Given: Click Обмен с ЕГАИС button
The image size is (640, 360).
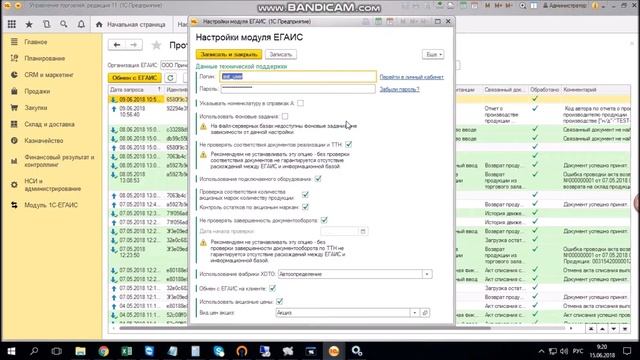Looking at the screenshot, I should pyautogui.click(x=135, y=78).
